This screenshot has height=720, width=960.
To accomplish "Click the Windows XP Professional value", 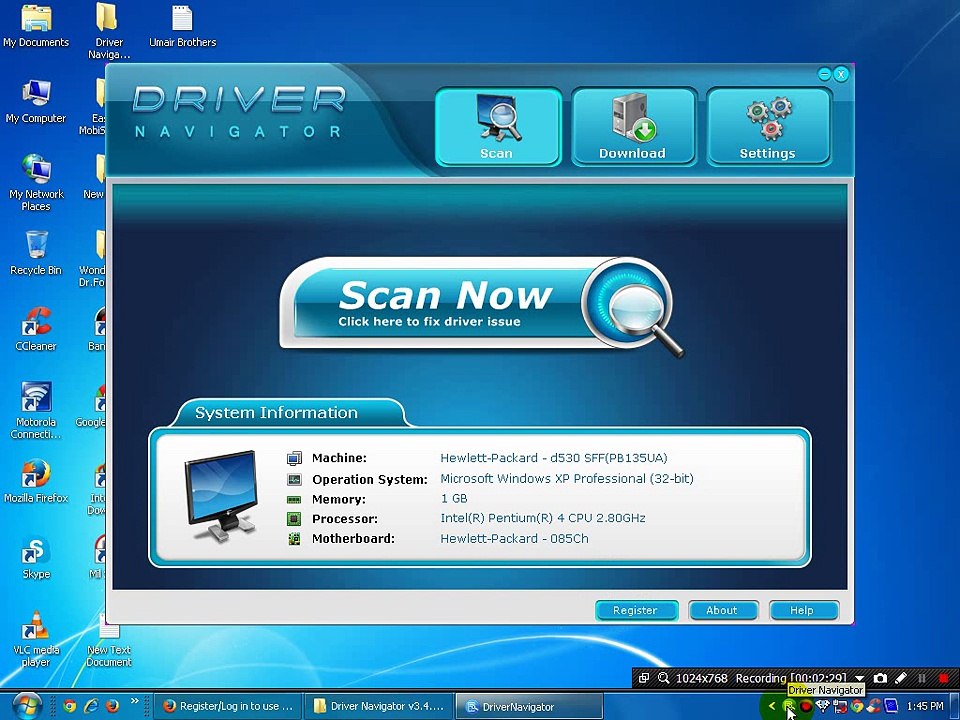I will [567, 479].
